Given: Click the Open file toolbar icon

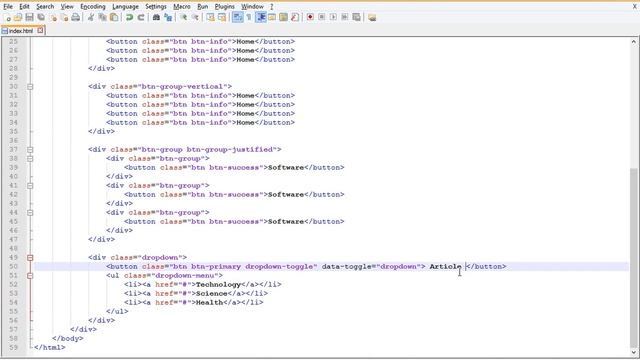Looking at the screenshot, I should coord(18,18).
